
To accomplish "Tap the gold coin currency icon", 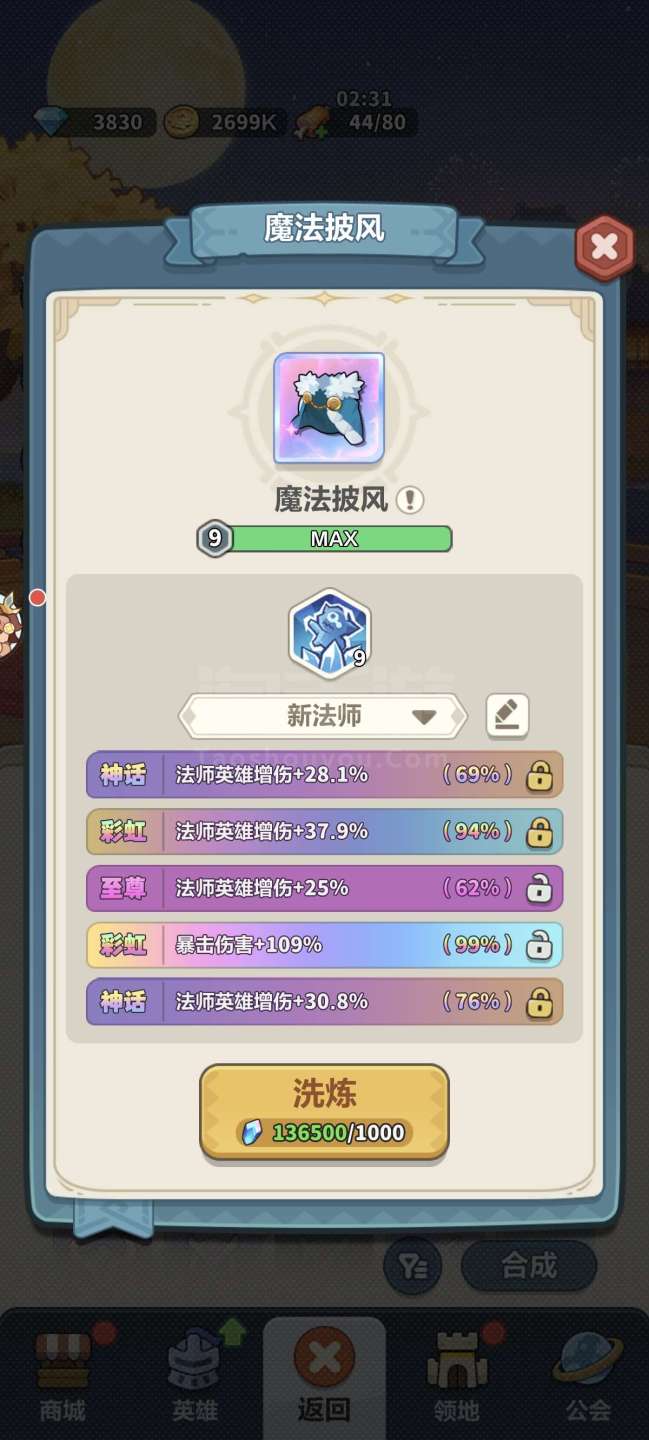I will pyautogui.click(x=184, y=123).
